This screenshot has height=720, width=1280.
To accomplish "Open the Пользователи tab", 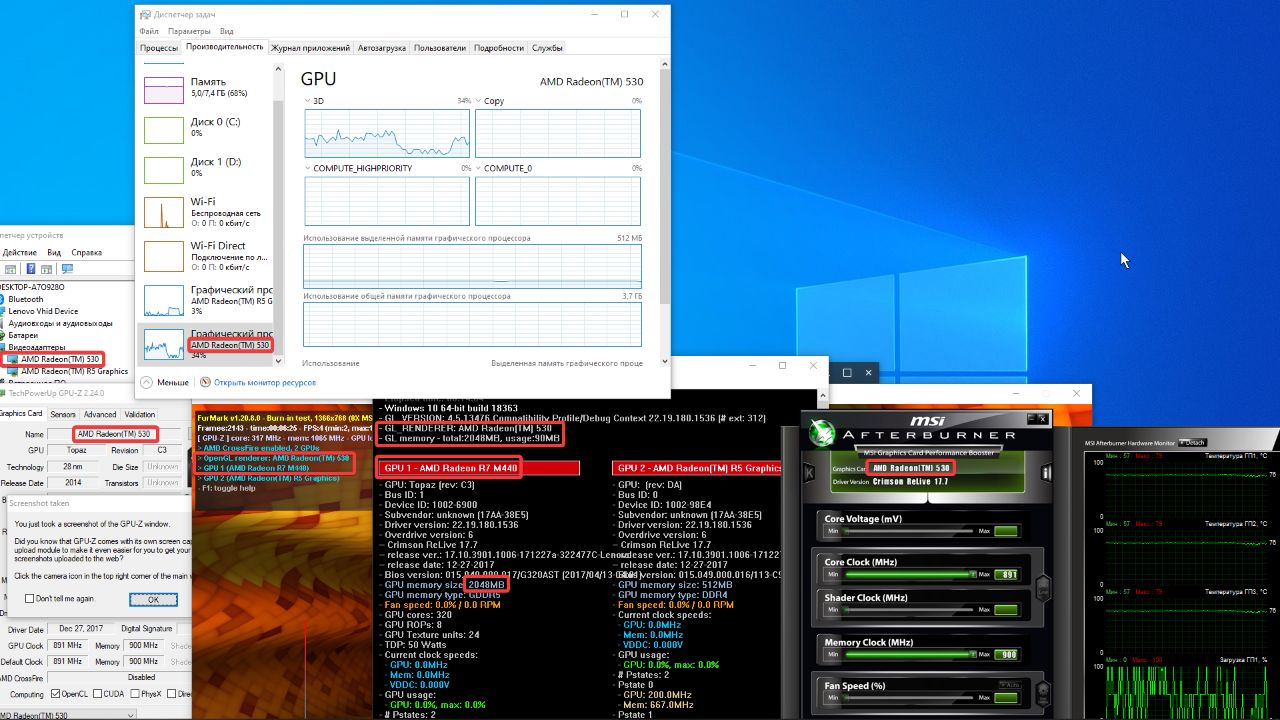I will coord(440,47).
